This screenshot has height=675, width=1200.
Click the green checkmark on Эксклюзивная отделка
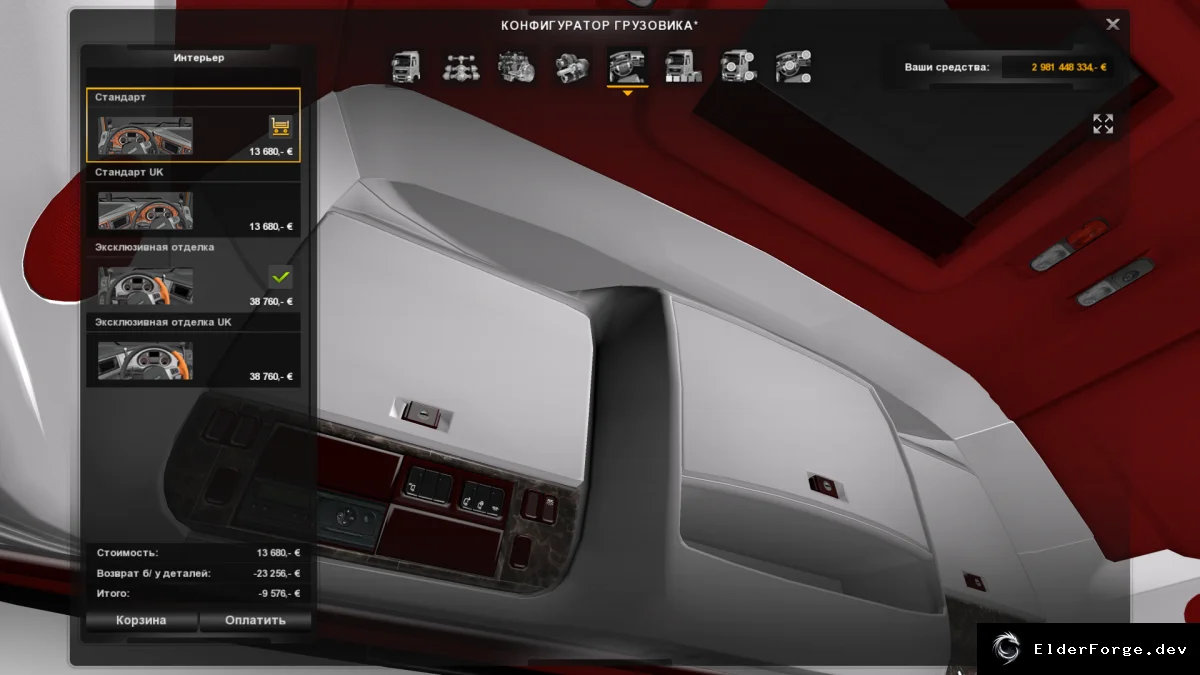click(280, 277)
